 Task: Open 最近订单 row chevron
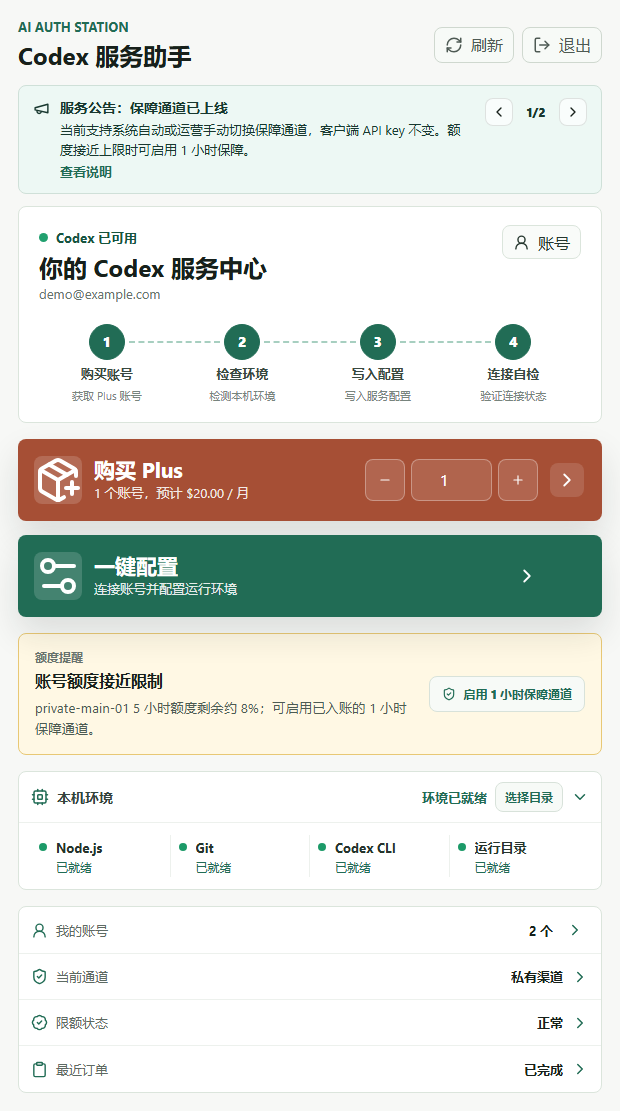[x=580, y=1070]
